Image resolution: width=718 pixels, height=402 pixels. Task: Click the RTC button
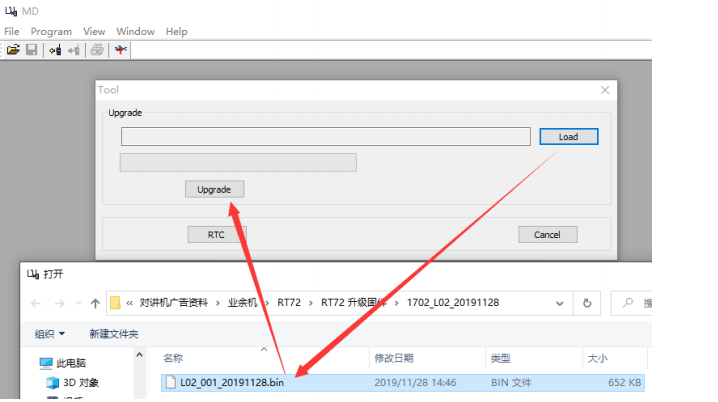click(x=215, y=234)
